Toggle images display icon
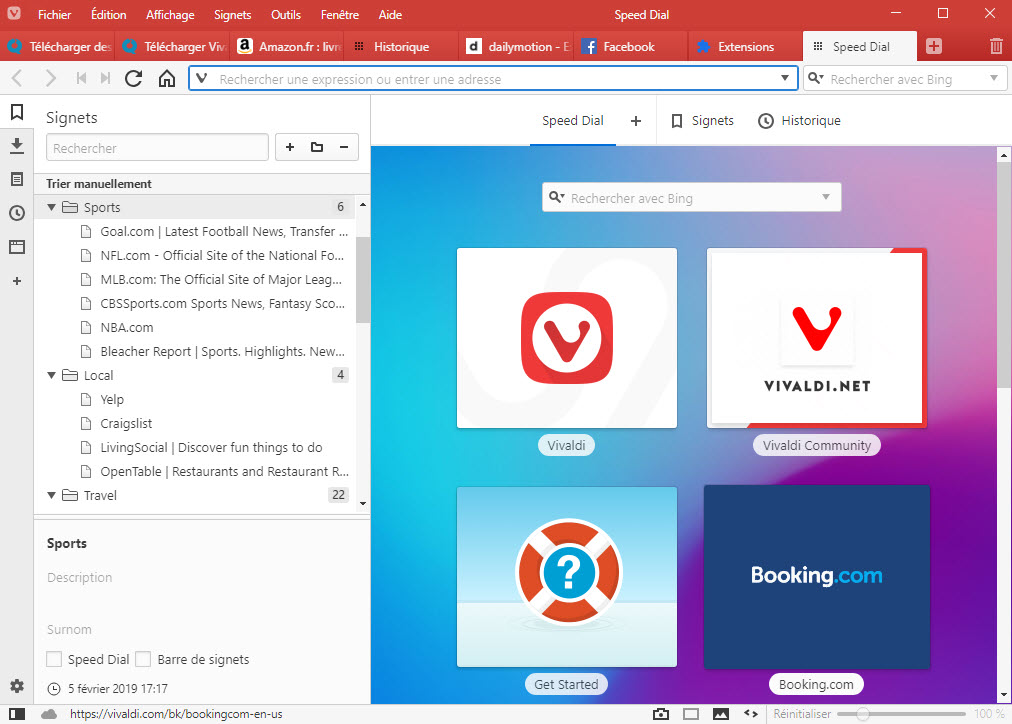 point(720,714)
